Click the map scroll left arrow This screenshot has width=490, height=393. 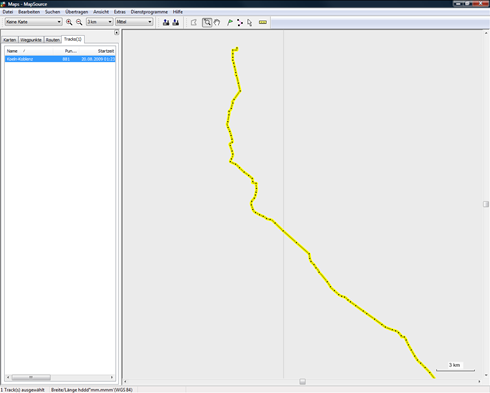coord(125,381)
